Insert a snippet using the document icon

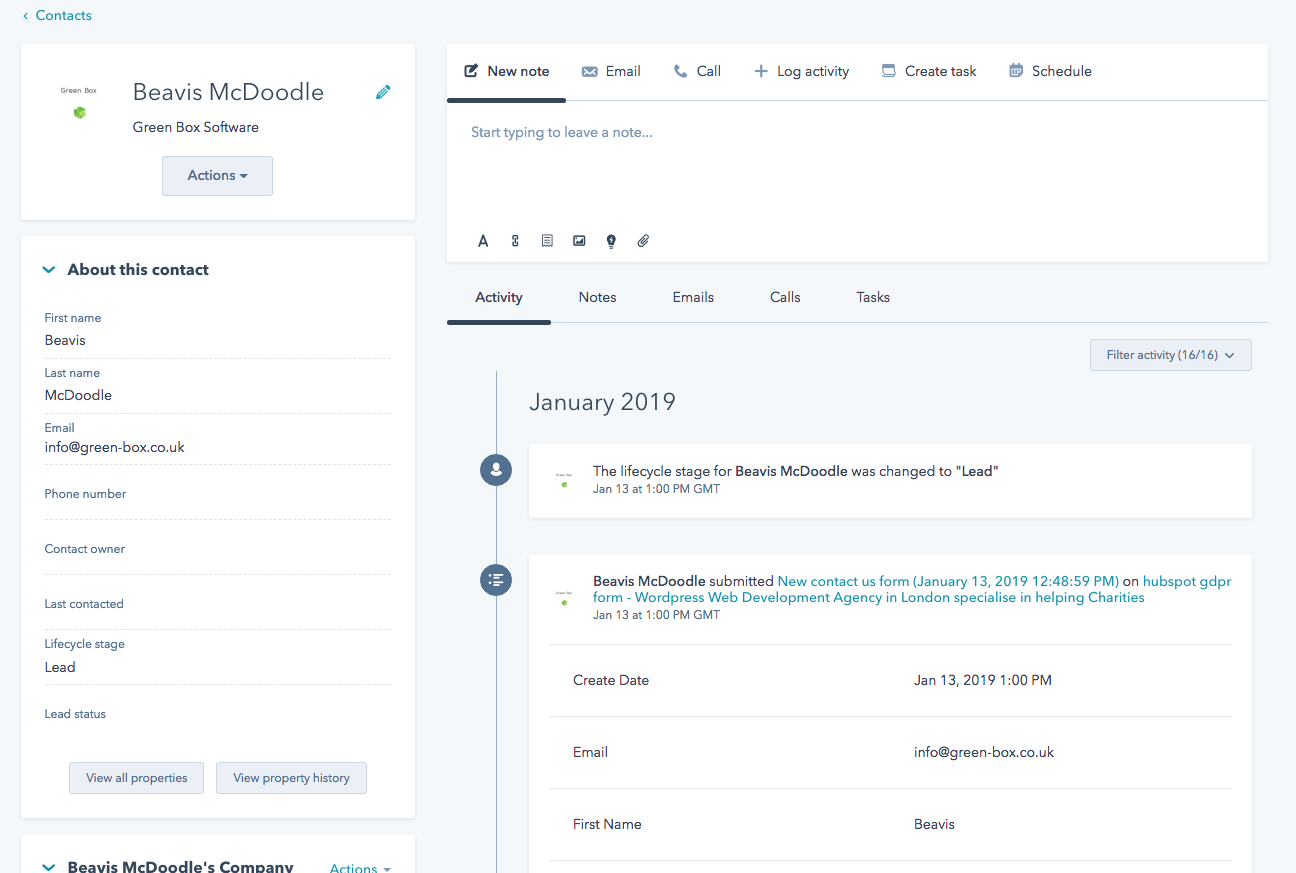pyautogui.click(x=547, y=241)
